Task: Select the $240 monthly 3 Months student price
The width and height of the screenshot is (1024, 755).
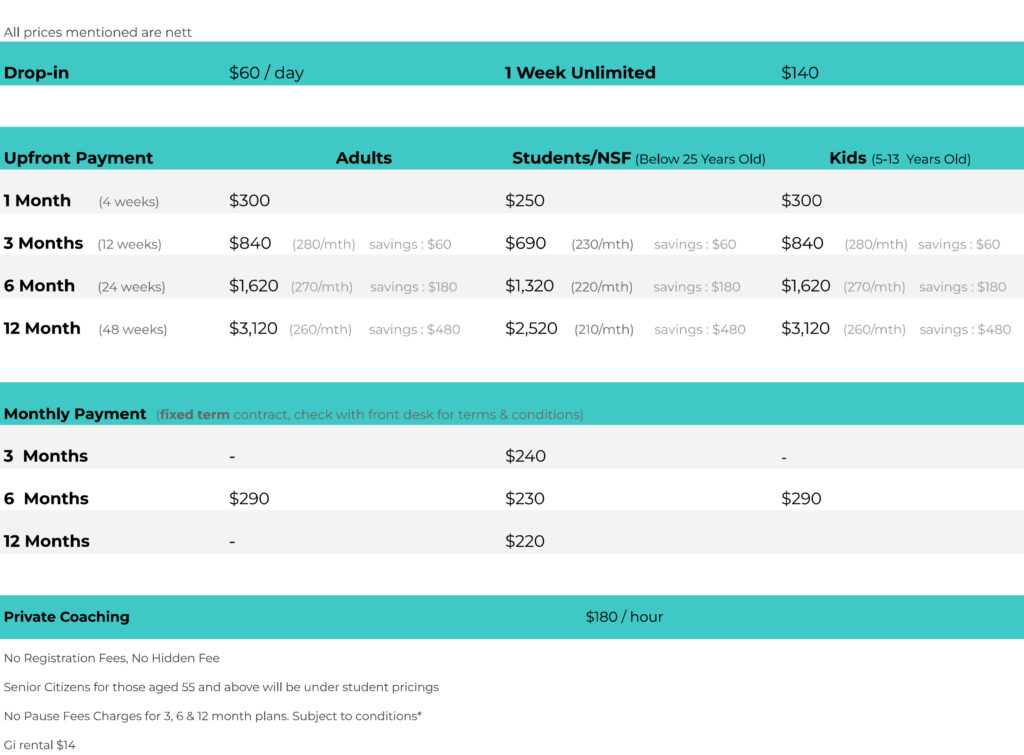Action: coord(525,456)
